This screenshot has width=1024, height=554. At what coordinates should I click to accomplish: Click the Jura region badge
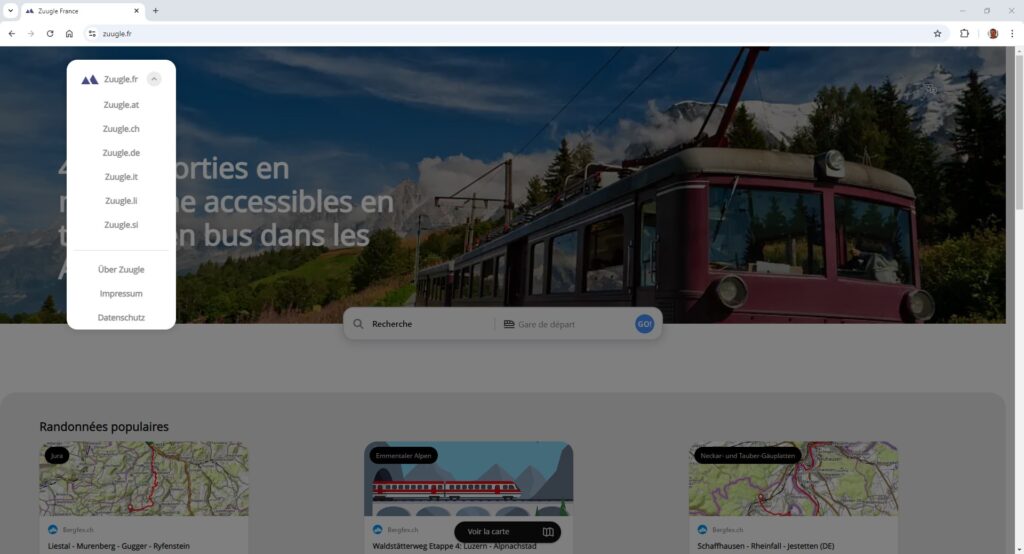tap(57, 456)
